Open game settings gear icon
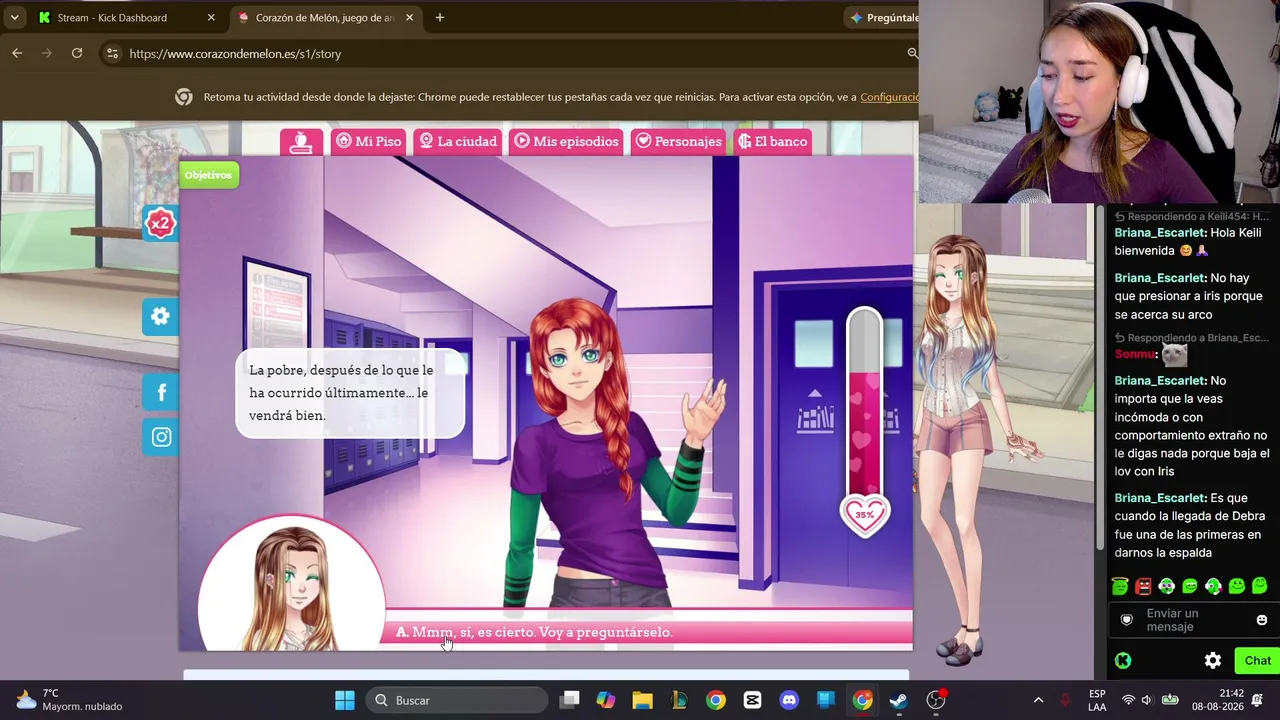1280x720 pixels. click(160, 317)
